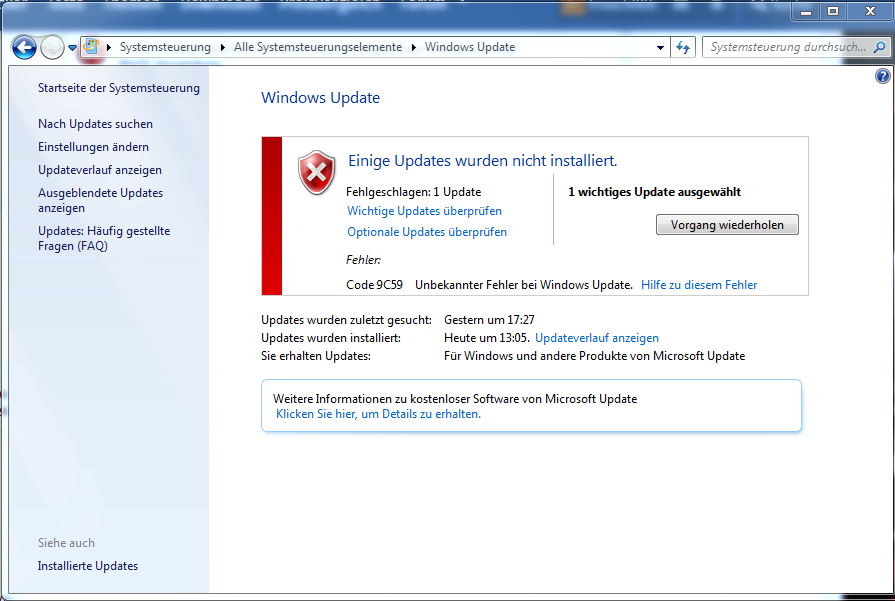Click the Control Panel icon in address bar
The width and height of the screenshot is (895, 601).
coord(91,47)
